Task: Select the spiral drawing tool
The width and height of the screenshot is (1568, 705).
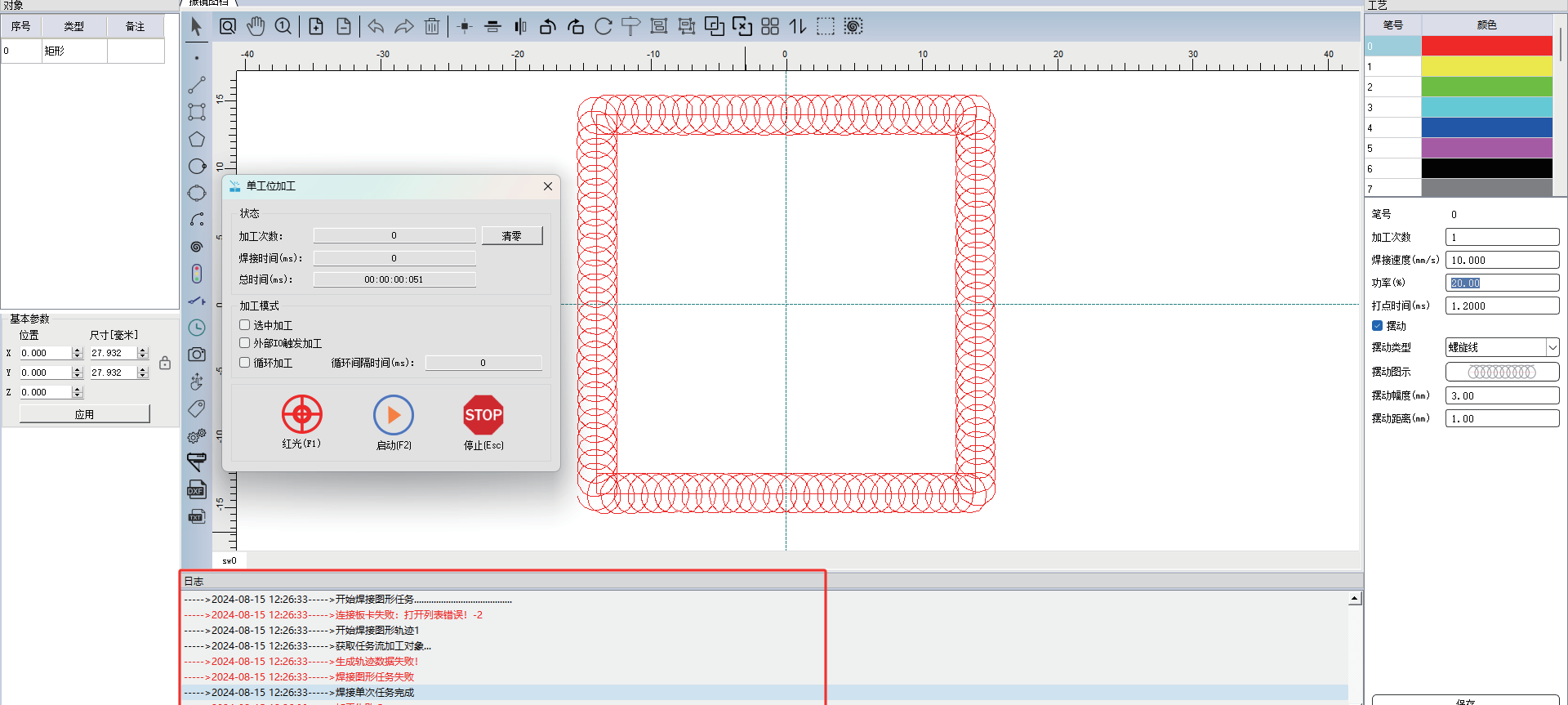Action: pyautogui.click(x=197, y=247)
